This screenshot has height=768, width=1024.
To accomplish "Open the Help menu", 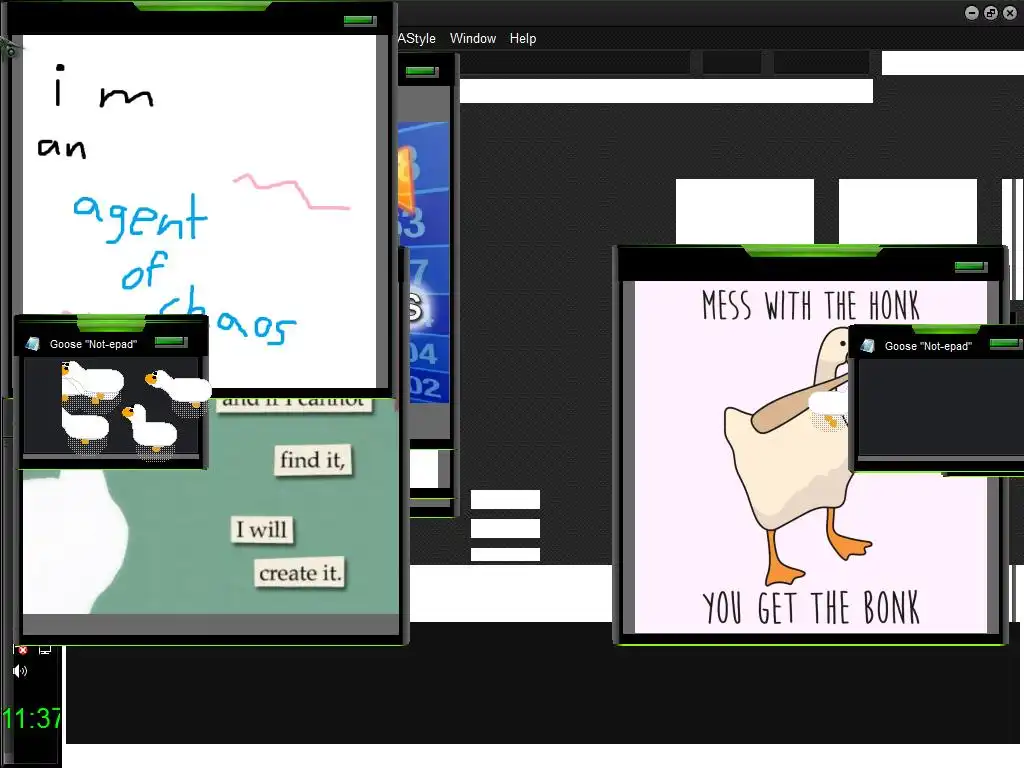I will pos(522,39).
